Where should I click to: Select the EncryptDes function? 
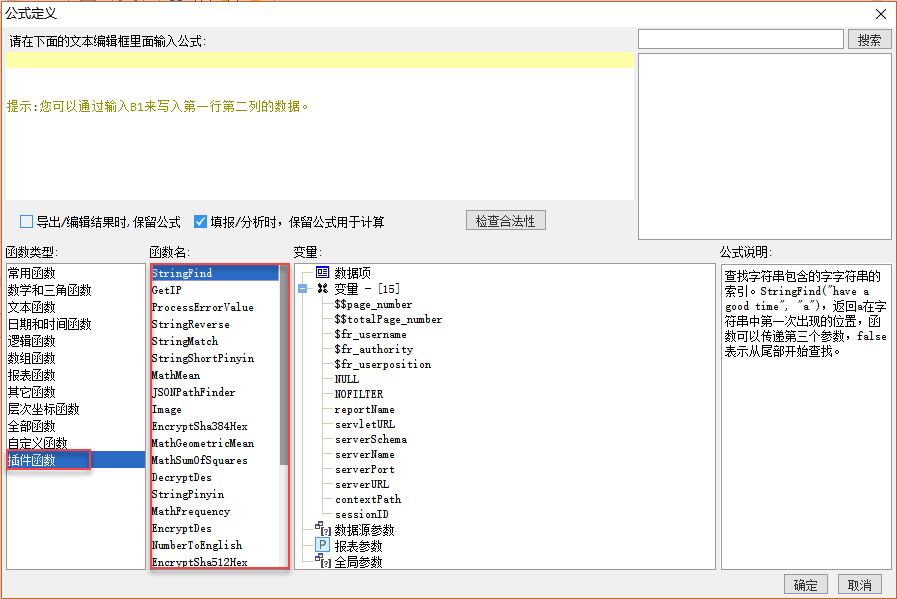215,528
